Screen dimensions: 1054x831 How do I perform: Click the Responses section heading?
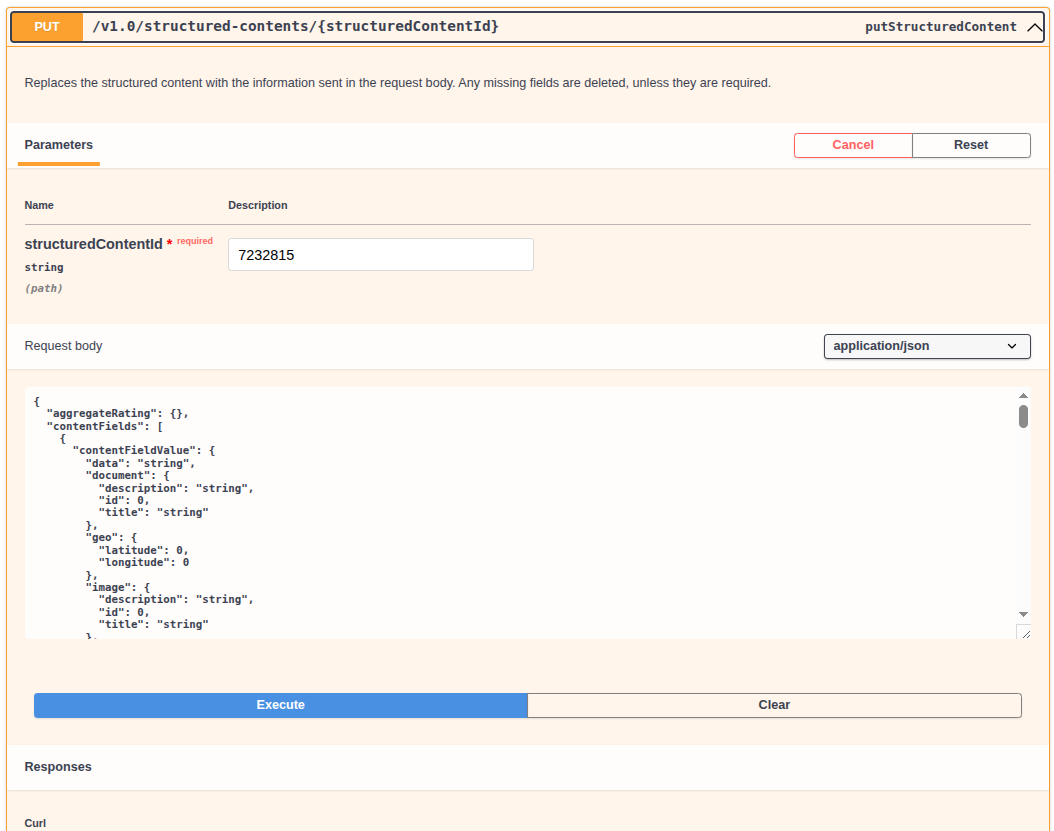[x=58, y=767]
